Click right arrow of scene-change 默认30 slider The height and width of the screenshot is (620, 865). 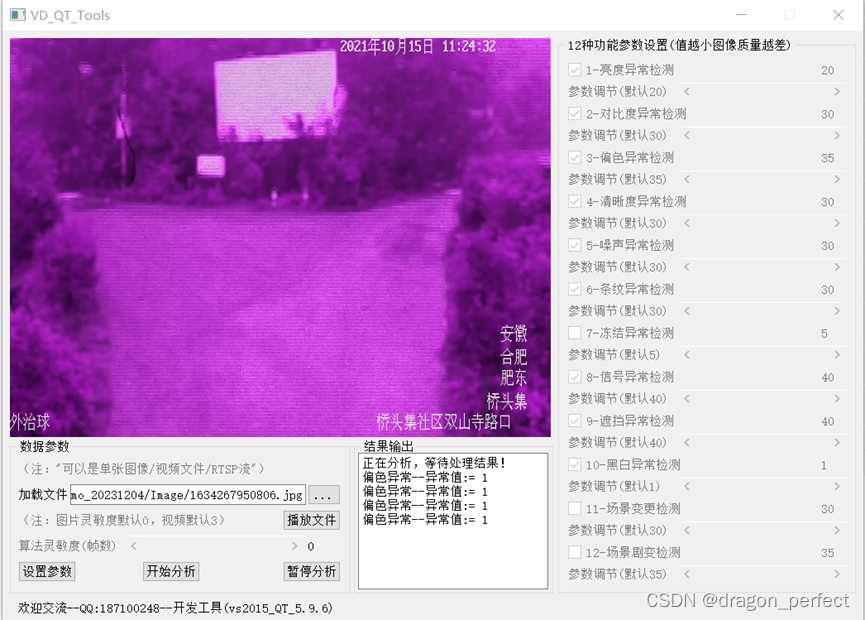click(837, 530)
